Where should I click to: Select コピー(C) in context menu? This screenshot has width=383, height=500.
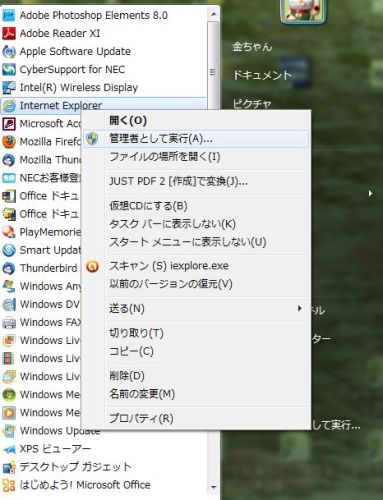[x=196, y=351]
